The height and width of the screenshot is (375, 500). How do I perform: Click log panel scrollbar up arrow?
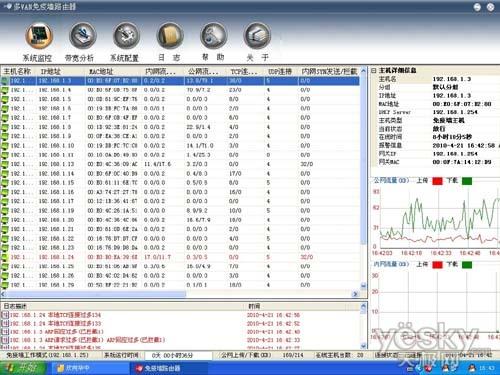coord(364,306)
